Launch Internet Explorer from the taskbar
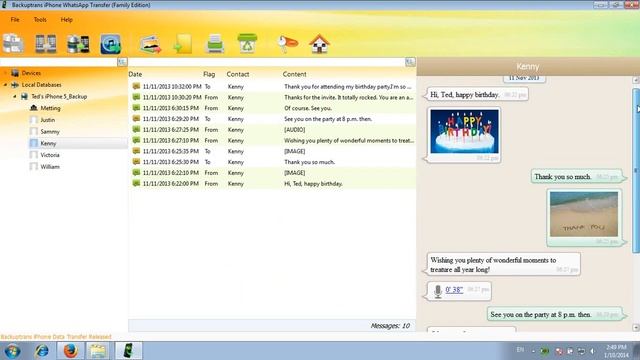Screen dimensions: 640x360 click(x=41, y=351)
